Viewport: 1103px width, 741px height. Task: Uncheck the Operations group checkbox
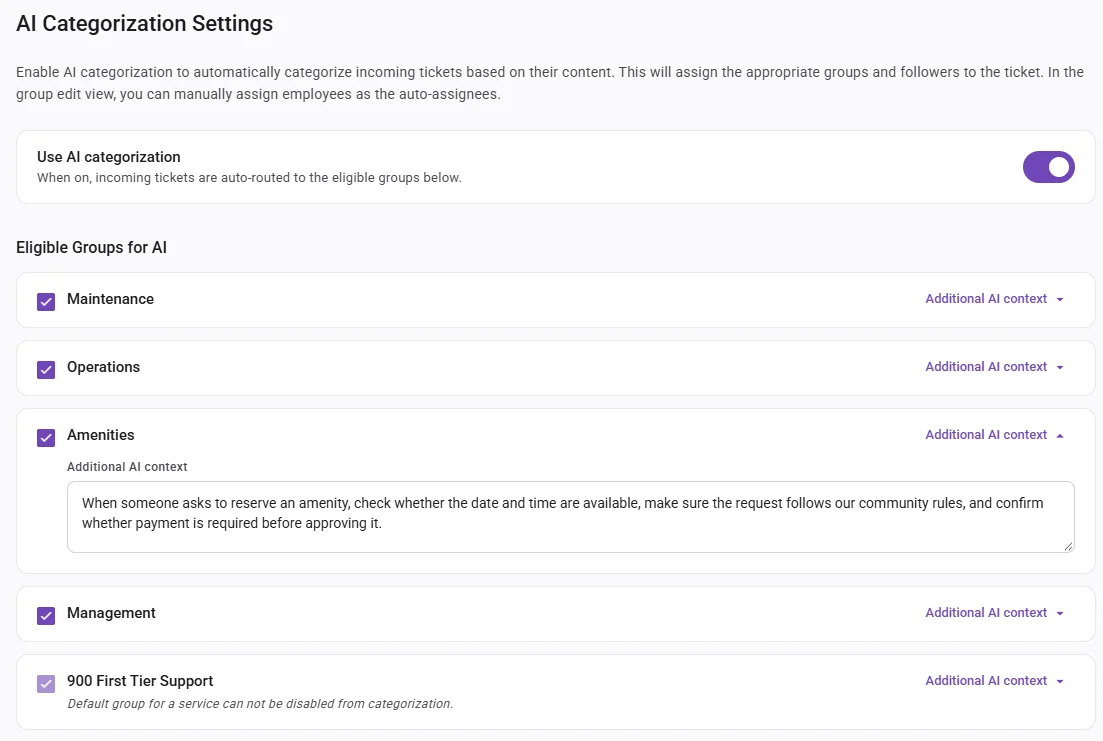pos(46,369)
